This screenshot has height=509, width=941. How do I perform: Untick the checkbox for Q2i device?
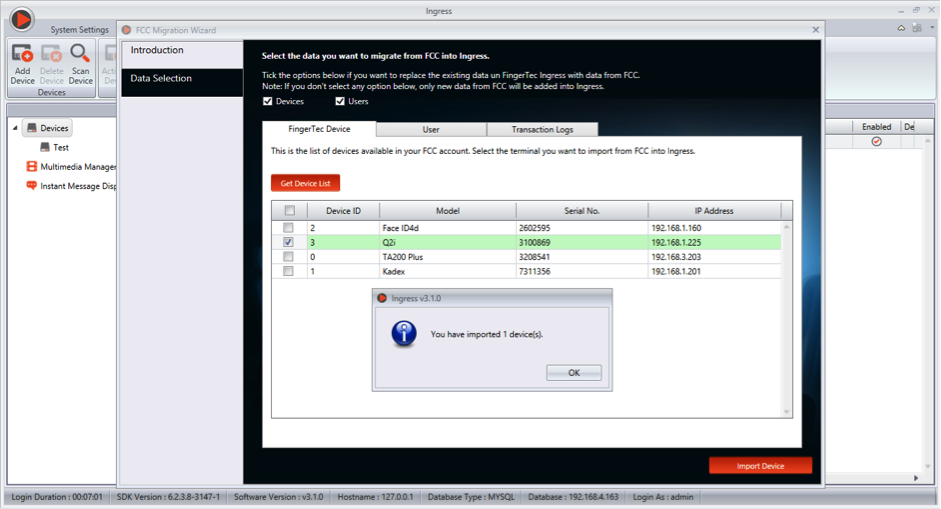pyautogui.click(x=289, y=242)
